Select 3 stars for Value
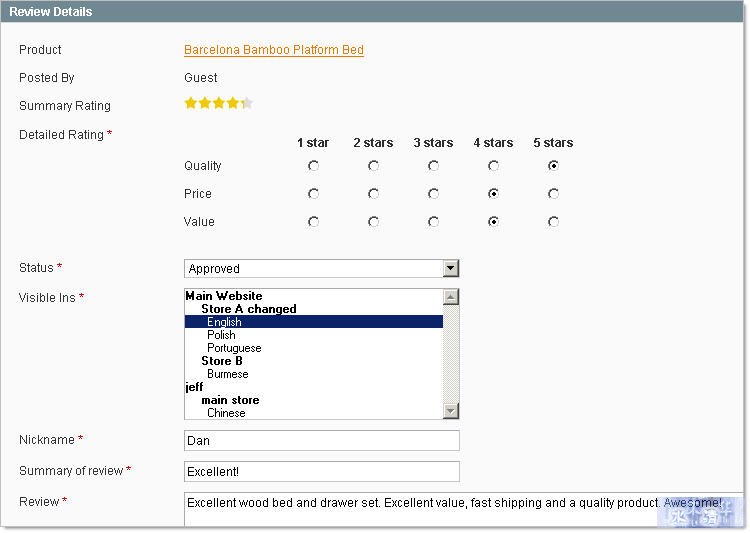Viewport: 750px width, 533px height. (433, 222)
